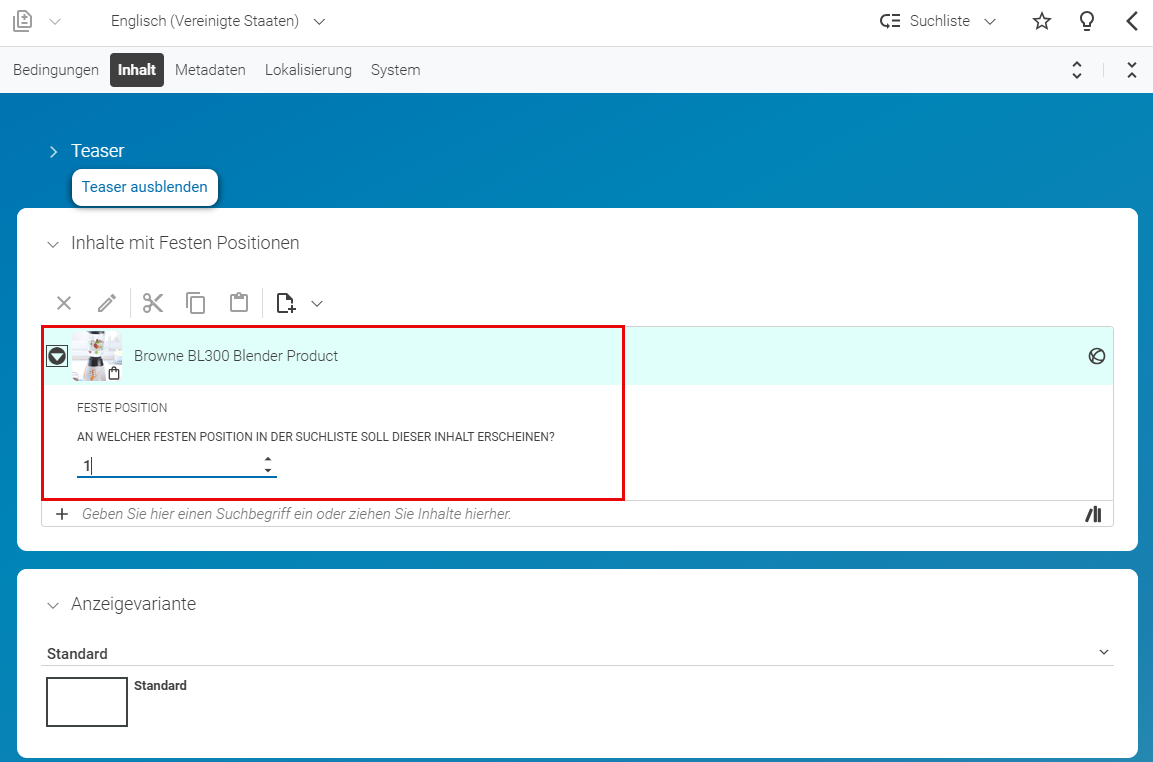Click the fixed position number input field
The height and width of the screenshot is (762, 1153).
tap(176, 466)
